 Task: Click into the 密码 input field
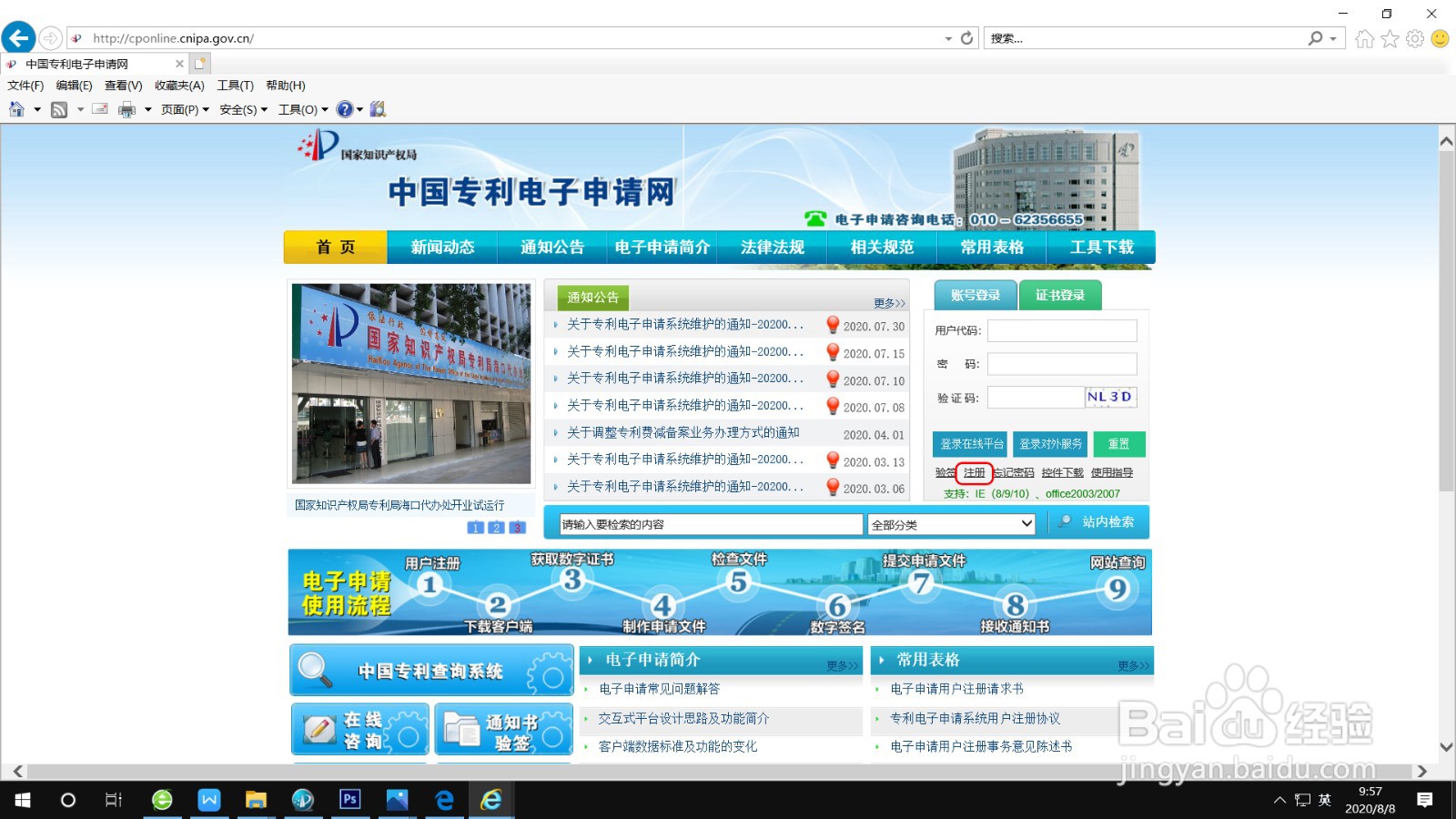tap(1062, 364)
